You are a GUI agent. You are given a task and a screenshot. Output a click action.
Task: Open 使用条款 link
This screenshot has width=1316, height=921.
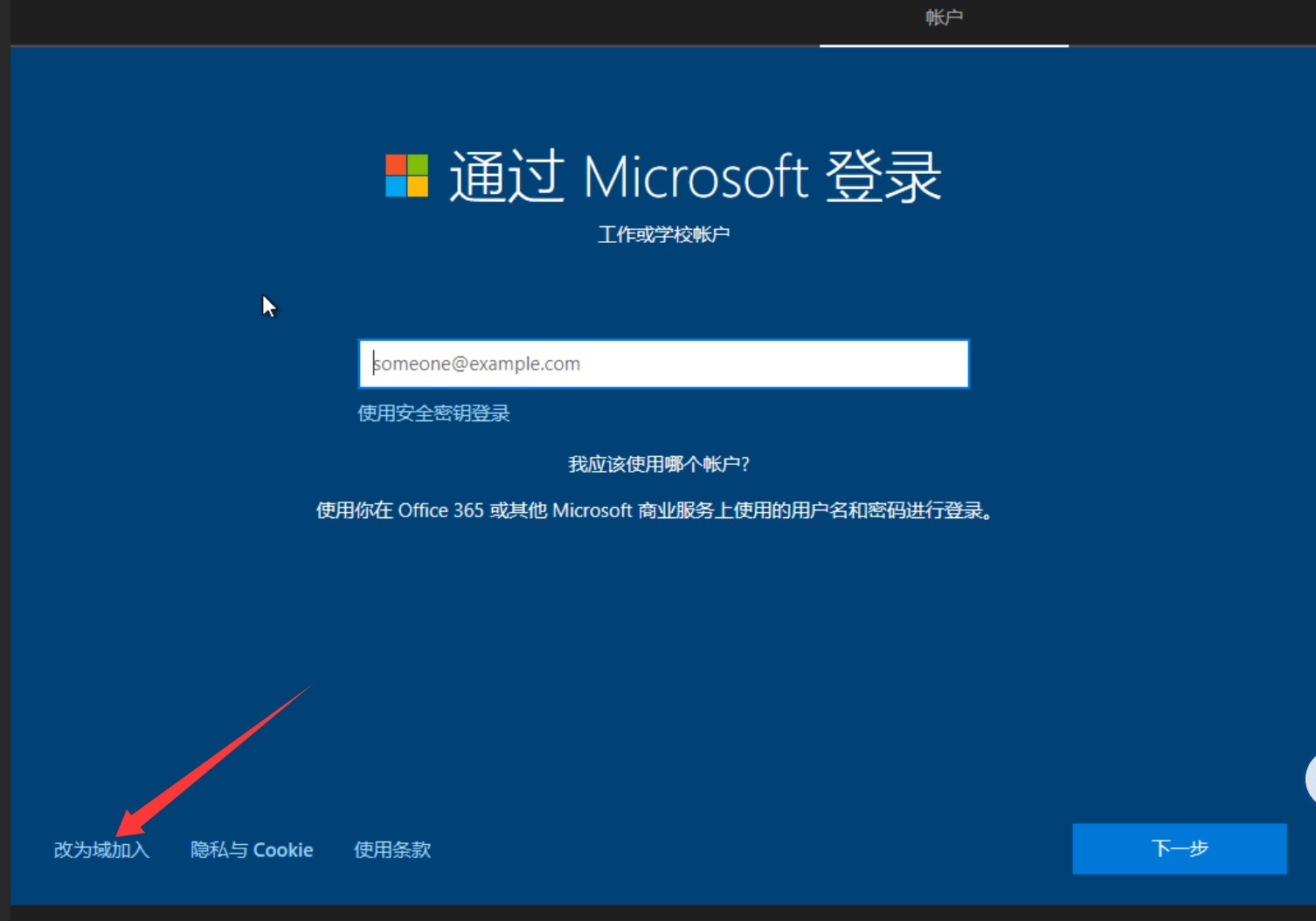(x=392, y=849)
